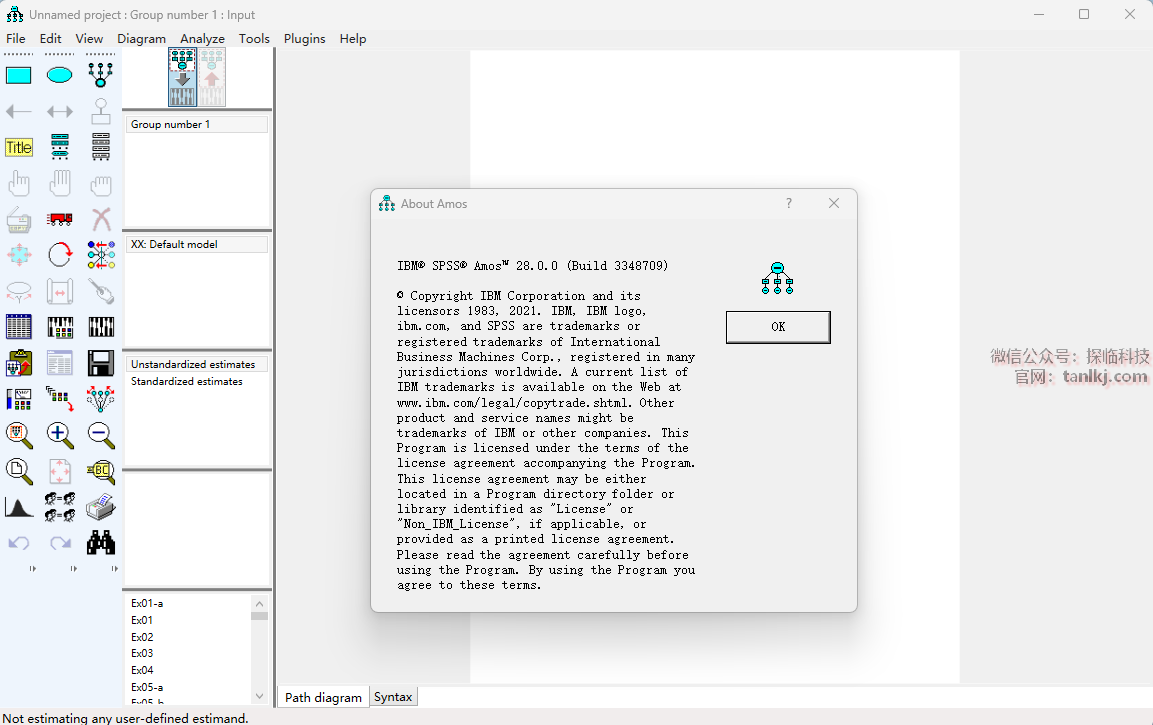The height and width of the screenshot is (725, 1153).
Task: Click the bell curve degrees of freedom icon
Action: 18,507
